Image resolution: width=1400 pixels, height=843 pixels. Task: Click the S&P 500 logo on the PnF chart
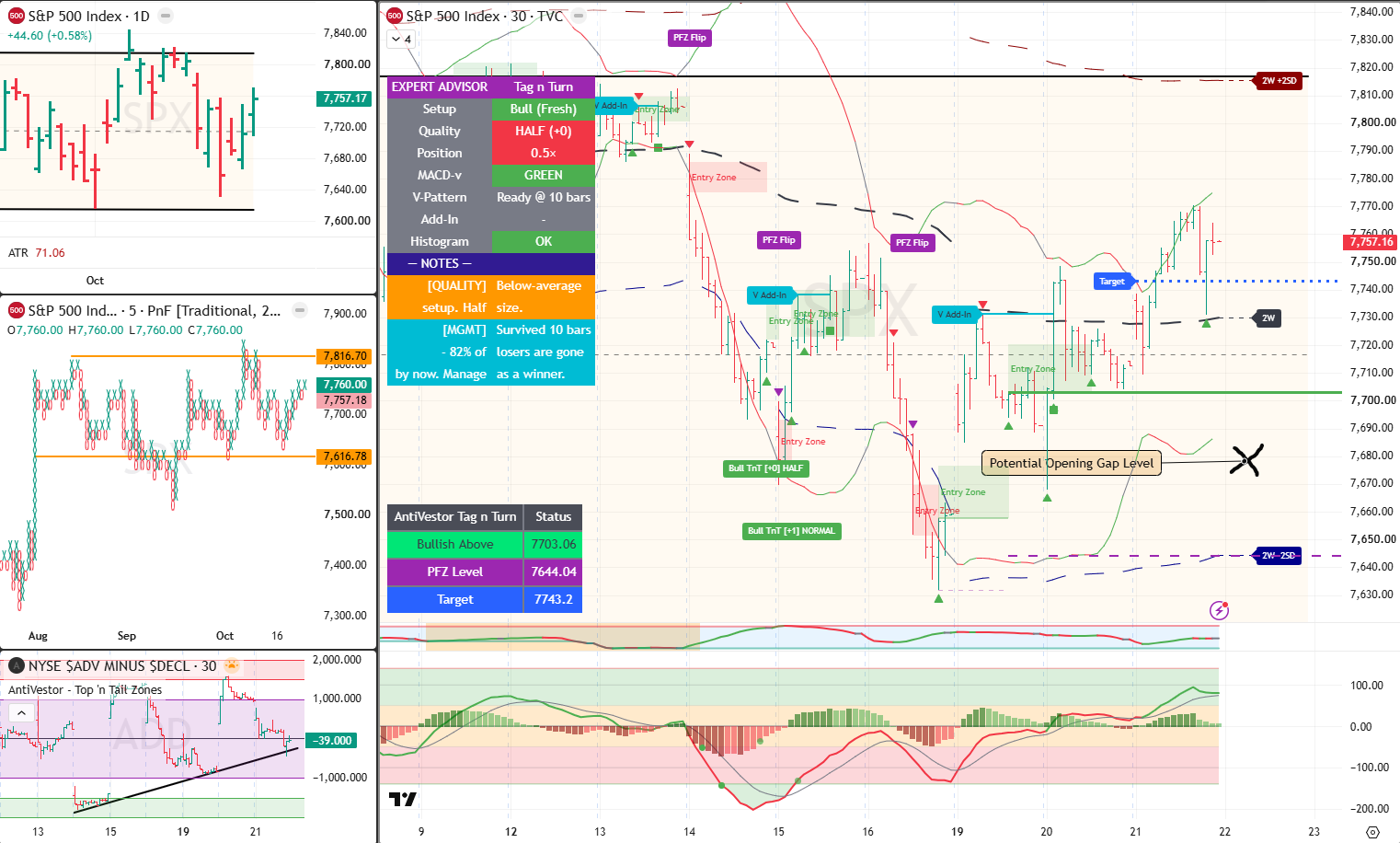click(x=16, y=310)
